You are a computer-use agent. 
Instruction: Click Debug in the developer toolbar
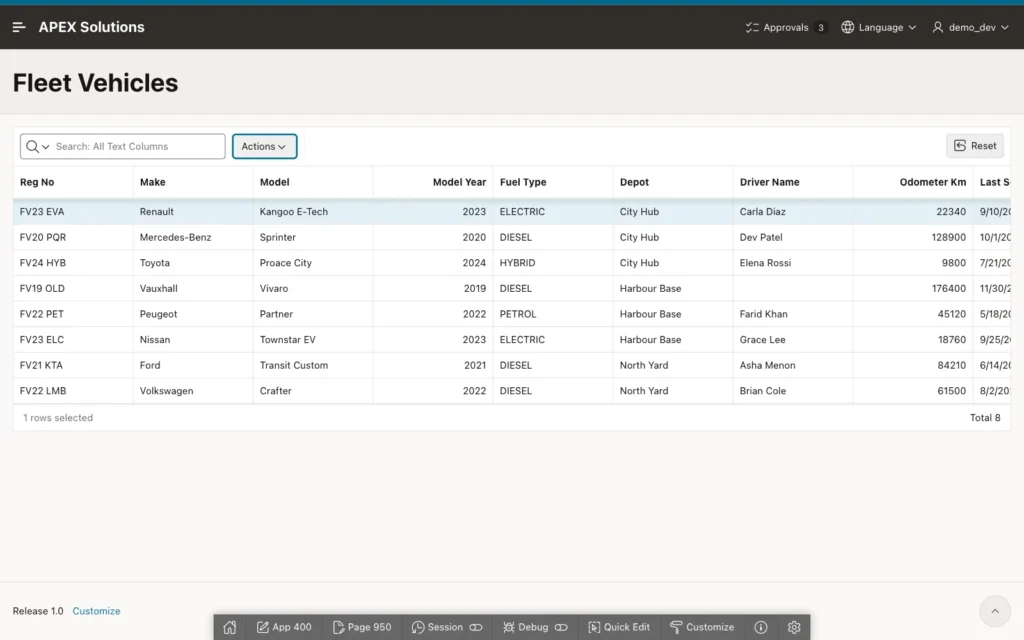(526, 627)
